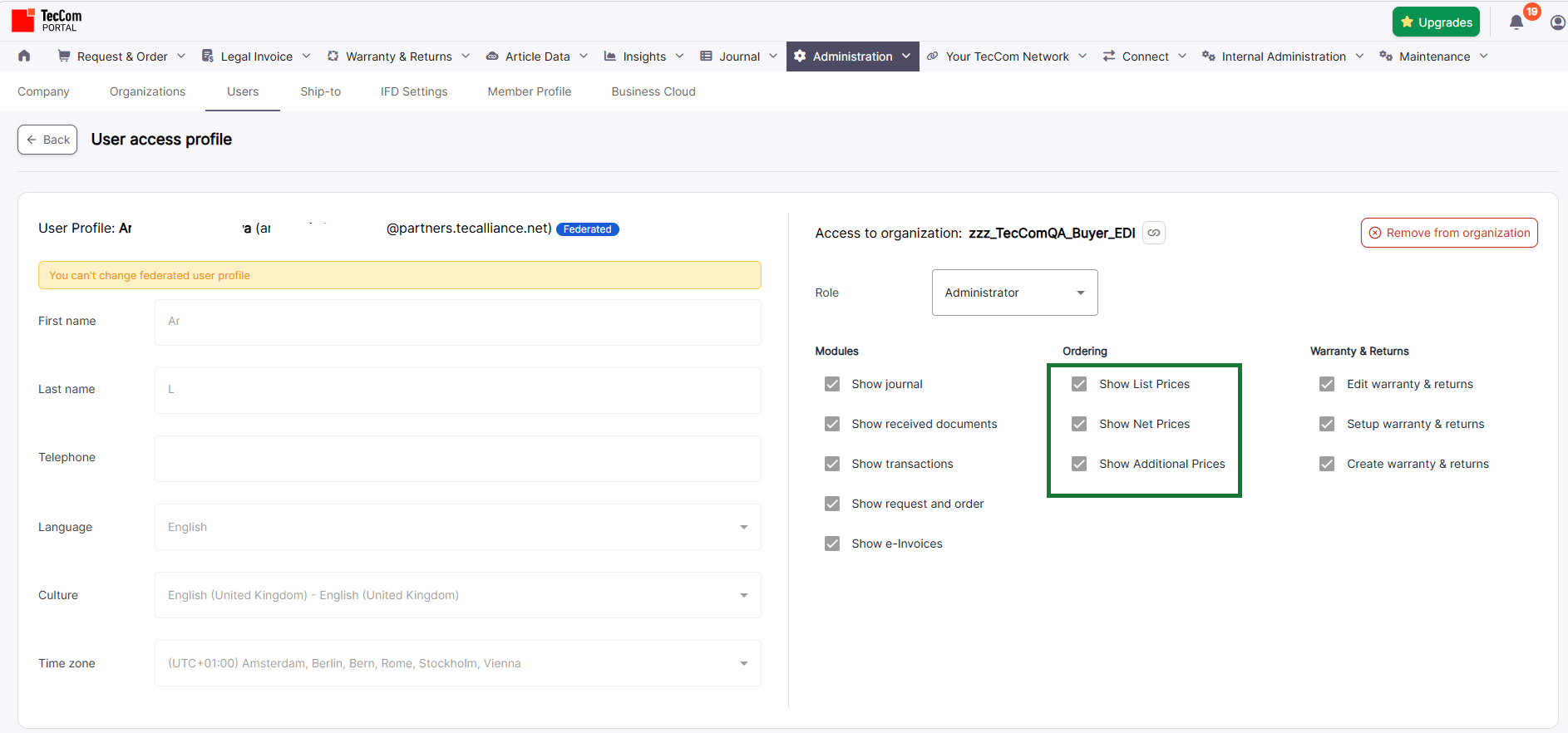This screenshot has height=733, width=1568.
Task: Expand the Request & Order menu chevron
Action: coord(181,56)
